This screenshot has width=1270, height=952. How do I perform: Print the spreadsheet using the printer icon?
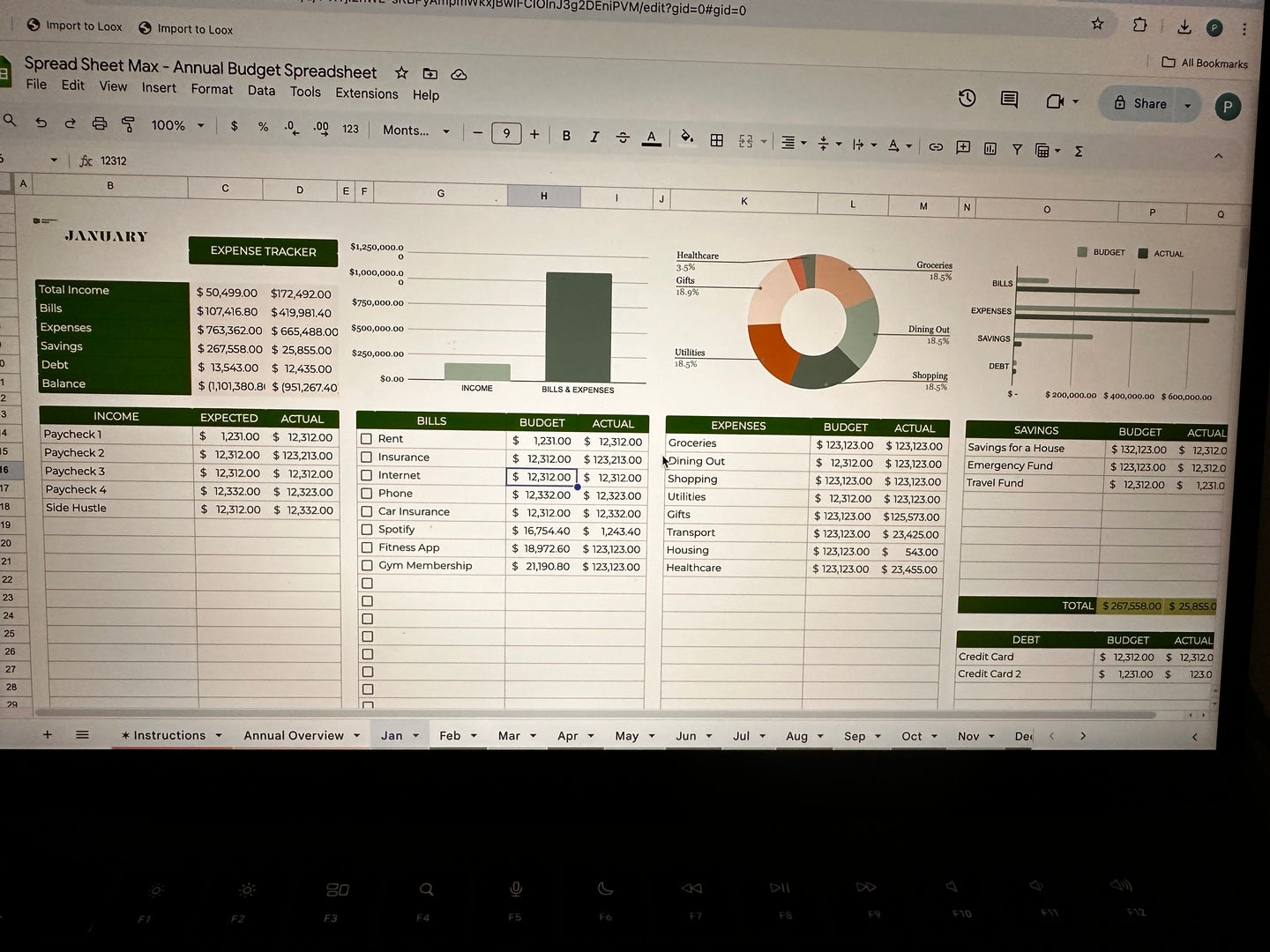[100, 123]
